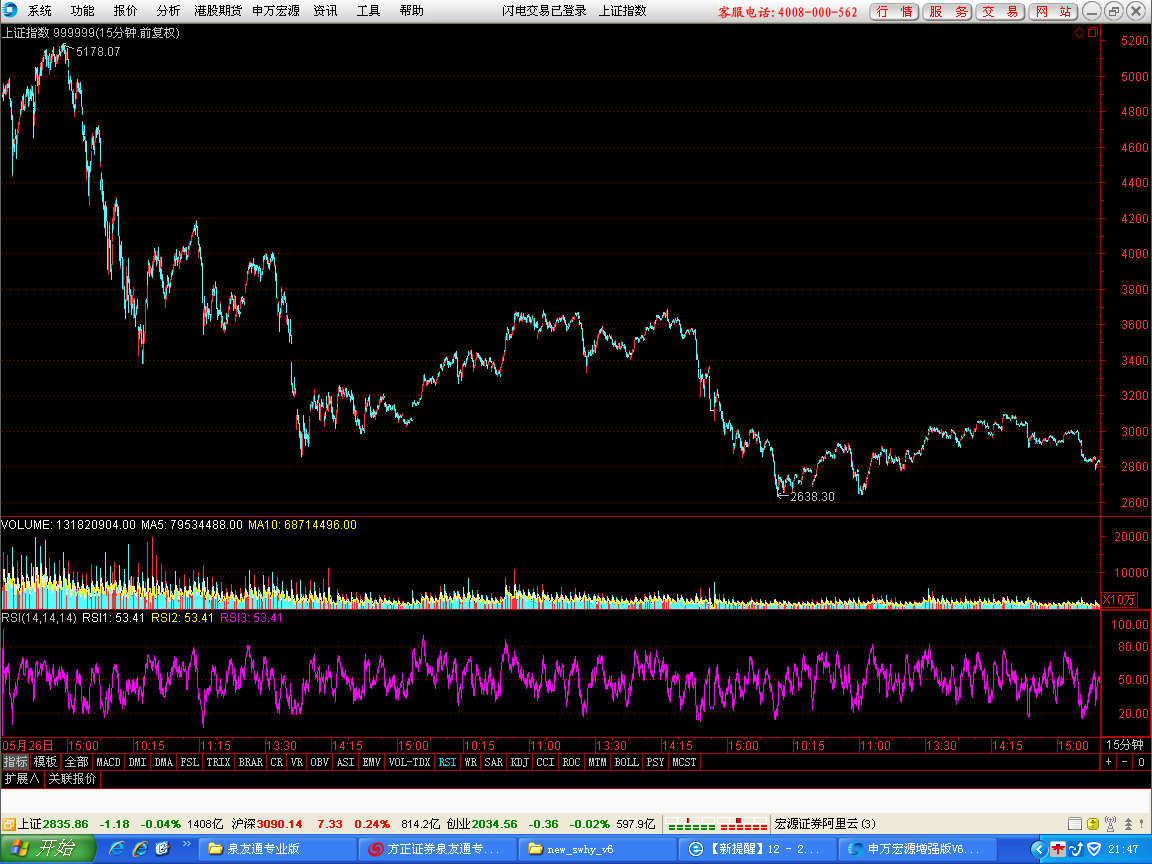
Task: Select the 指标 tab
Action: pos(15,762)
